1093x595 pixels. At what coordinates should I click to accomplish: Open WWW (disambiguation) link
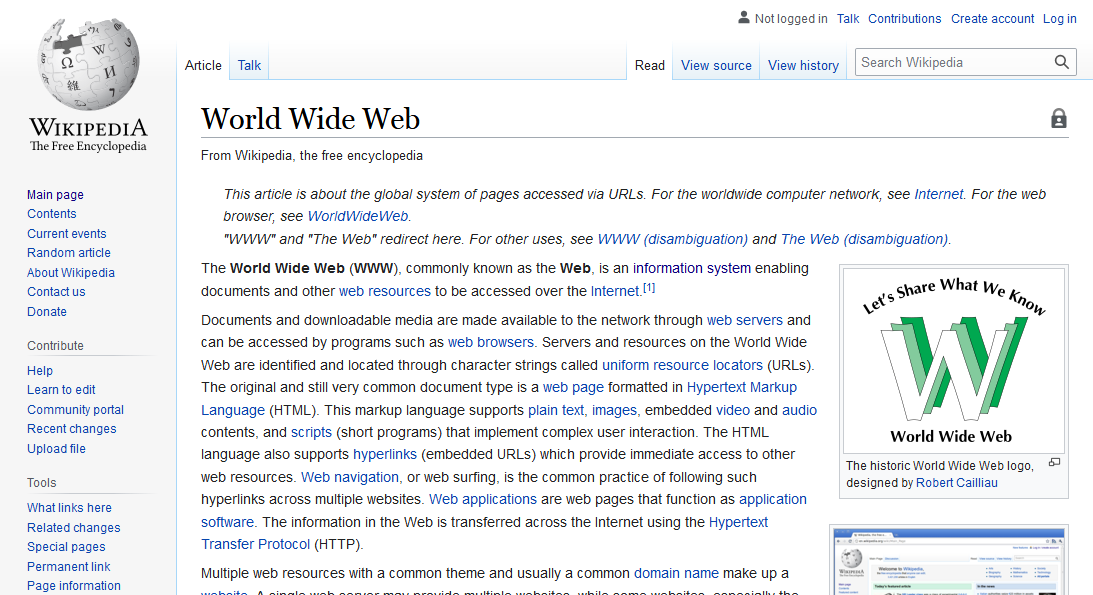pyautogui.click(x=673, y=239)
